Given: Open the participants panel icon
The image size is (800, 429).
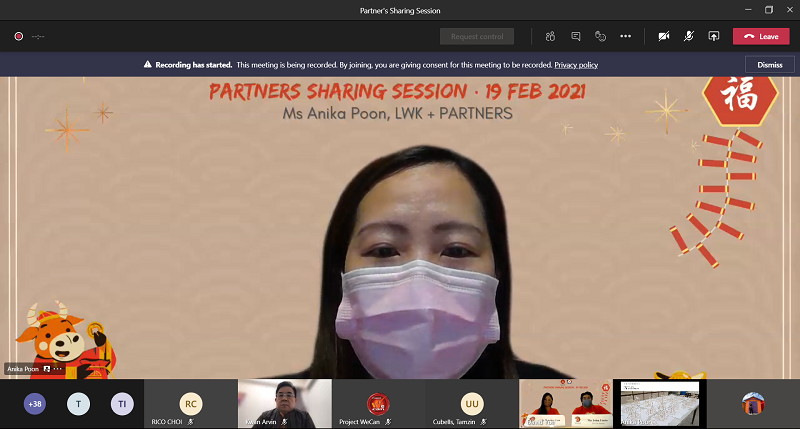Looking at the screenshot, I should (x=550, y=36).
